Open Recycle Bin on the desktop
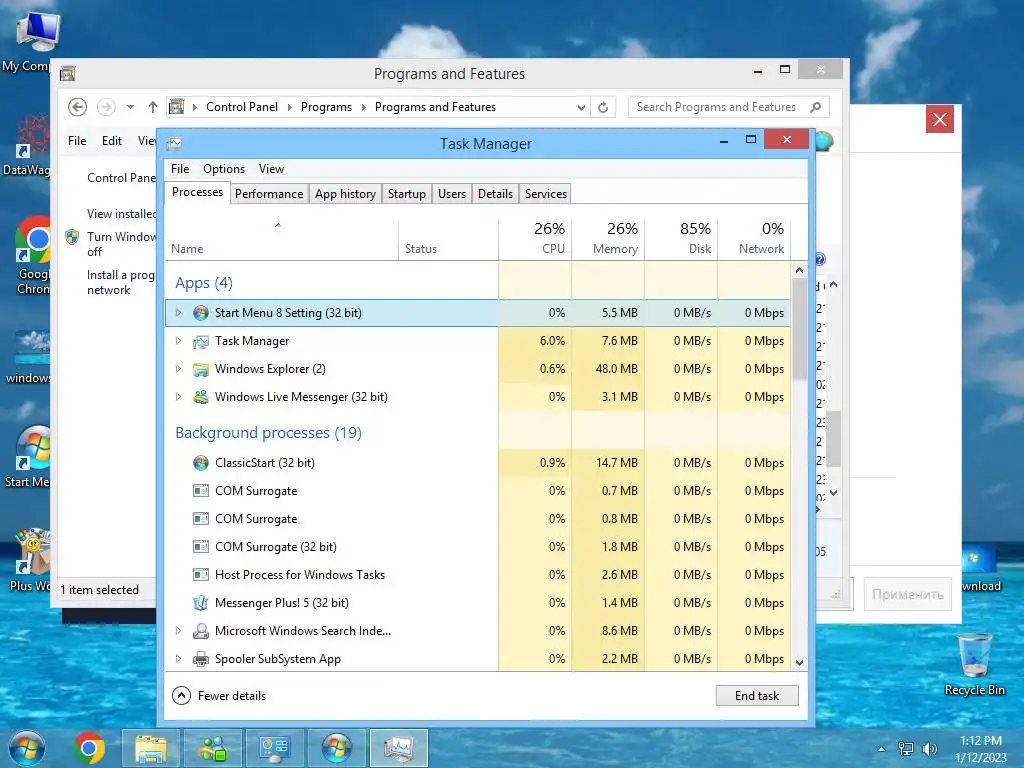Image resolution: width=1024 pixels, height=768 pixels. click(974, 664)
